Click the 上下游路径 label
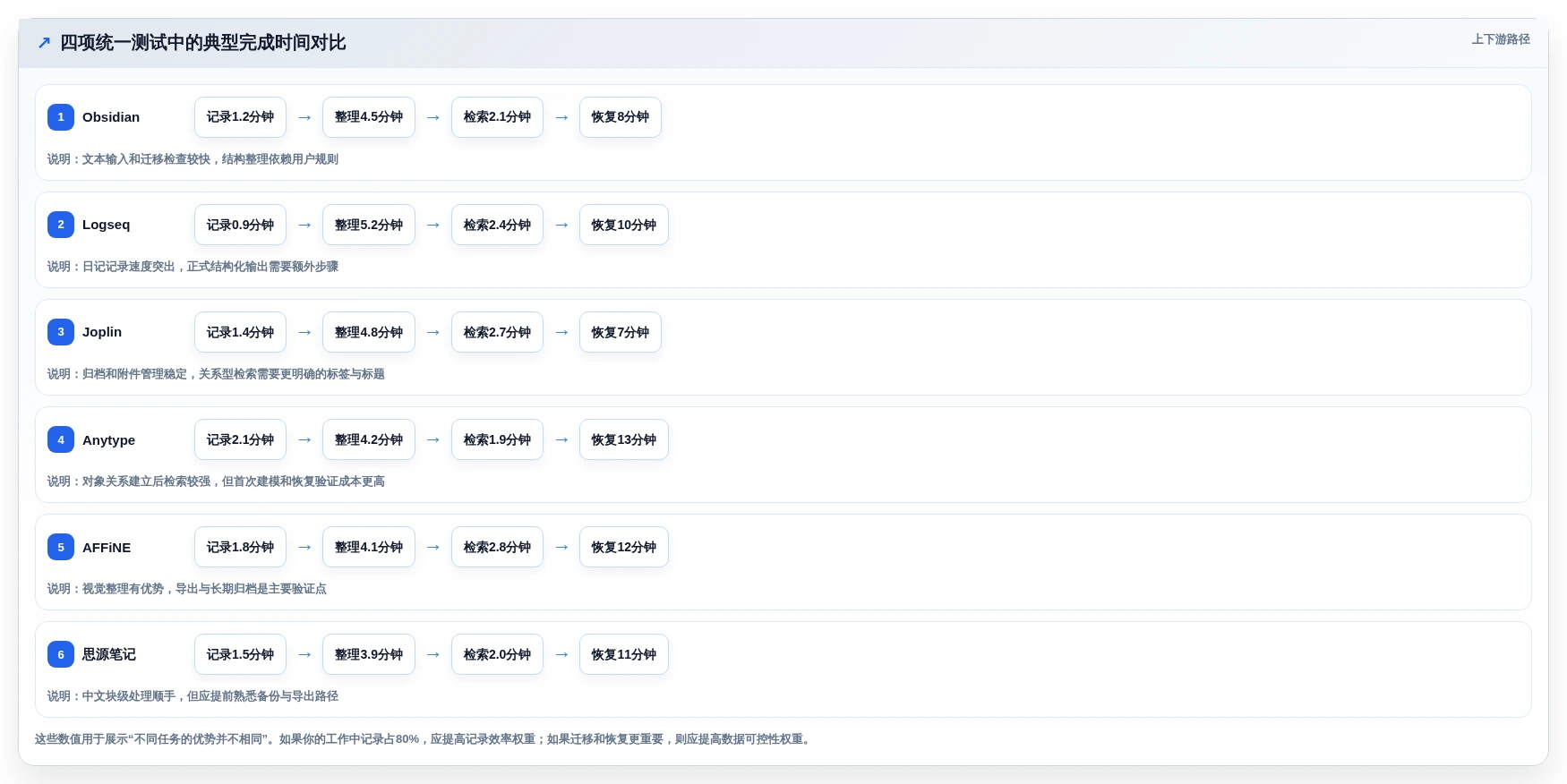Image resolution: width=1567 pixels, height=784 pixels. click(1501, 39)
